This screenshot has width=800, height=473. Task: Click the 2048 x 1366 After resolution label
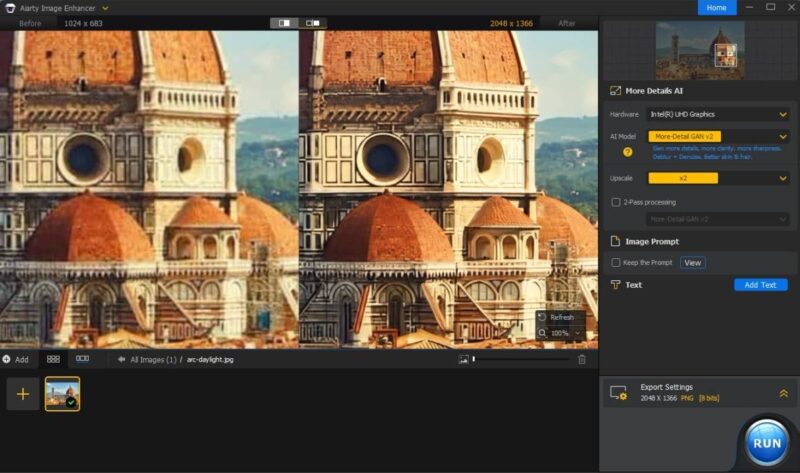pos(511,23)
